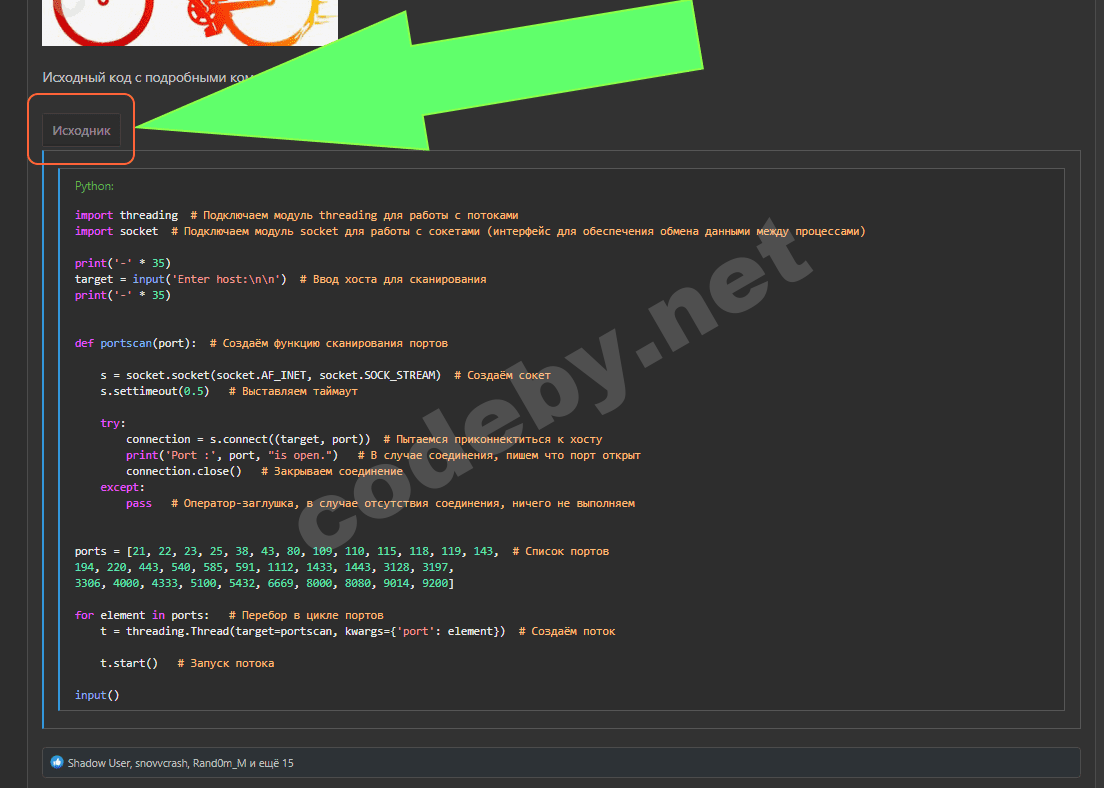
Task: Click the 'def portscan(port):' line
Action: (x=261, y=344)
